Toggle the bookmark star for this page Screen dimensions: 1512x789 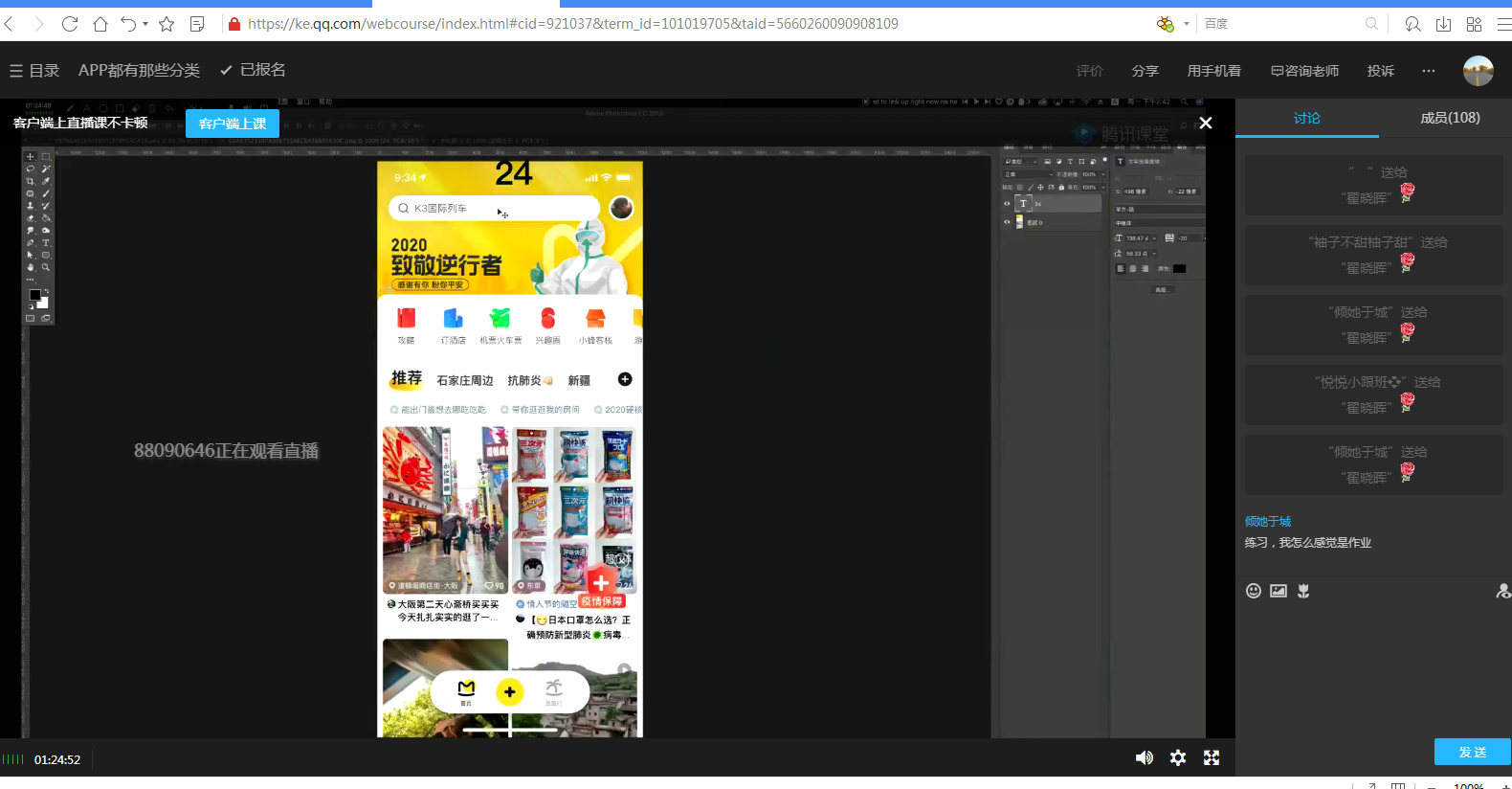coord(167,24)
